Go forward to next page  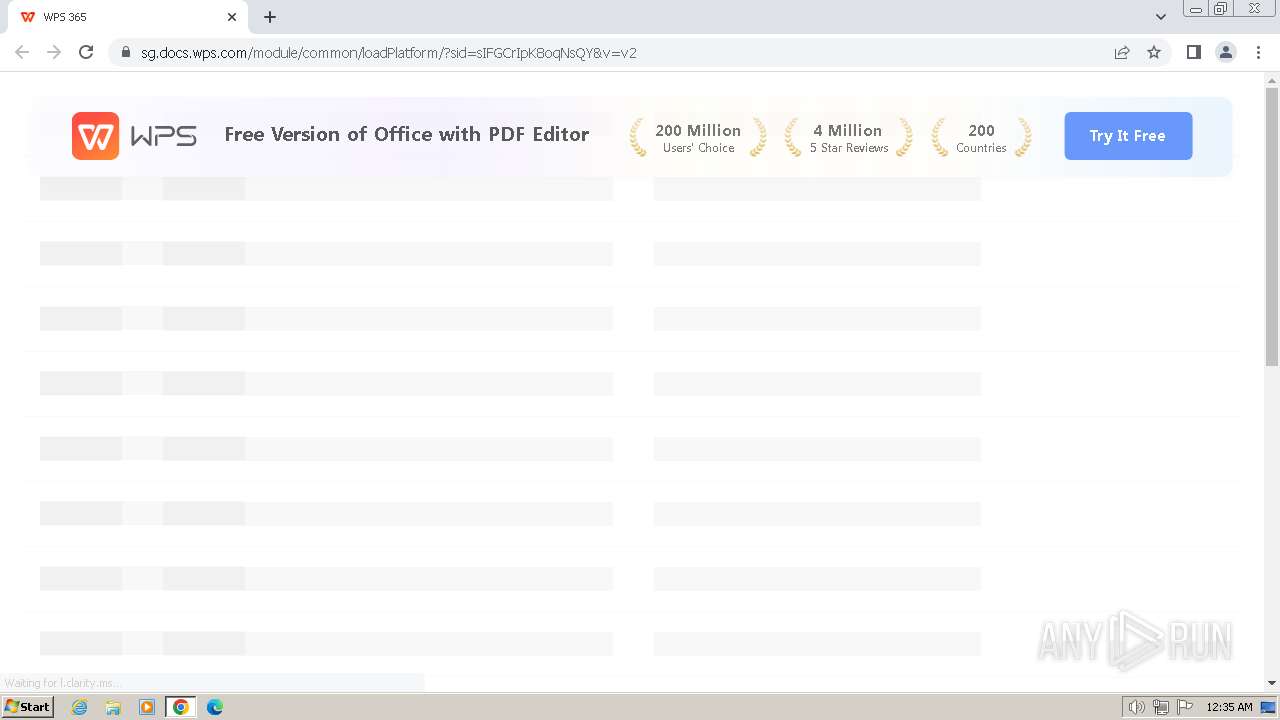(x=54, y=52)
